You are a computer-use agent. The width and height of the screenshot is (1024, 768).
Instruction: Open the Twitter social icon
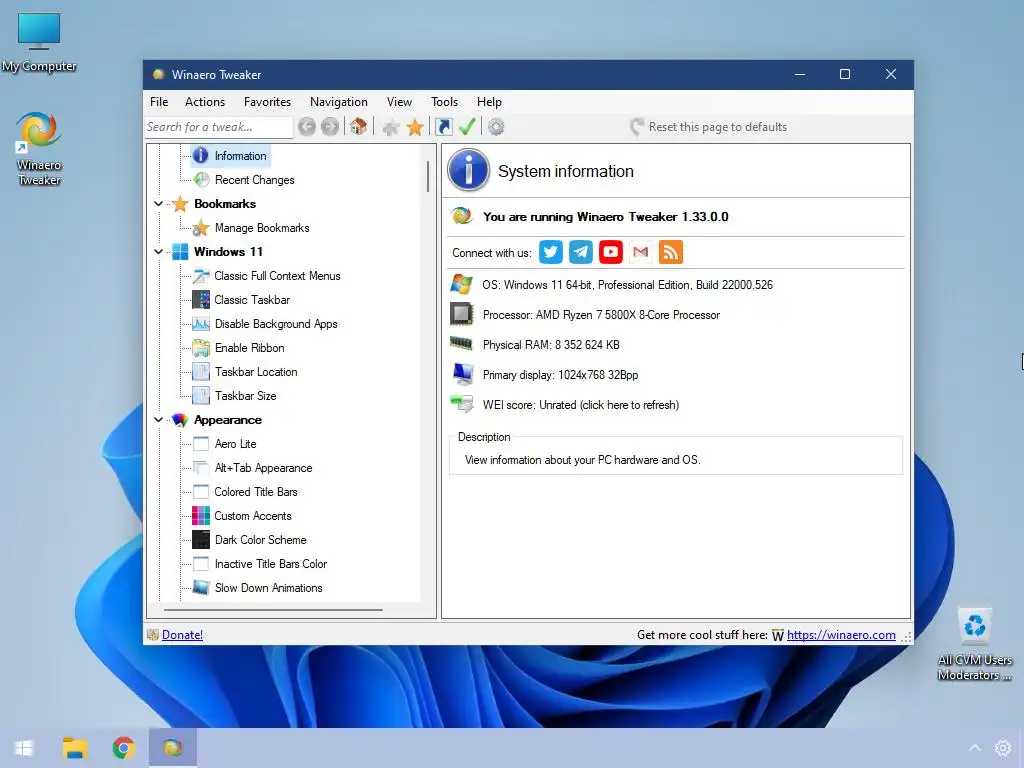[551, 252]
